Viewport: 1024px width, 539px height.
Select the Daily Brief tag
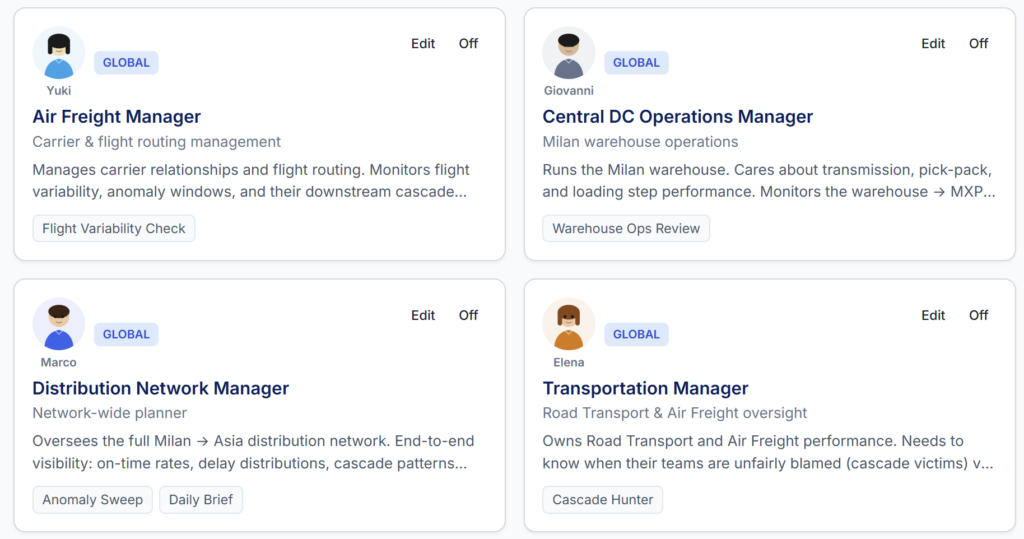point(201,500)
